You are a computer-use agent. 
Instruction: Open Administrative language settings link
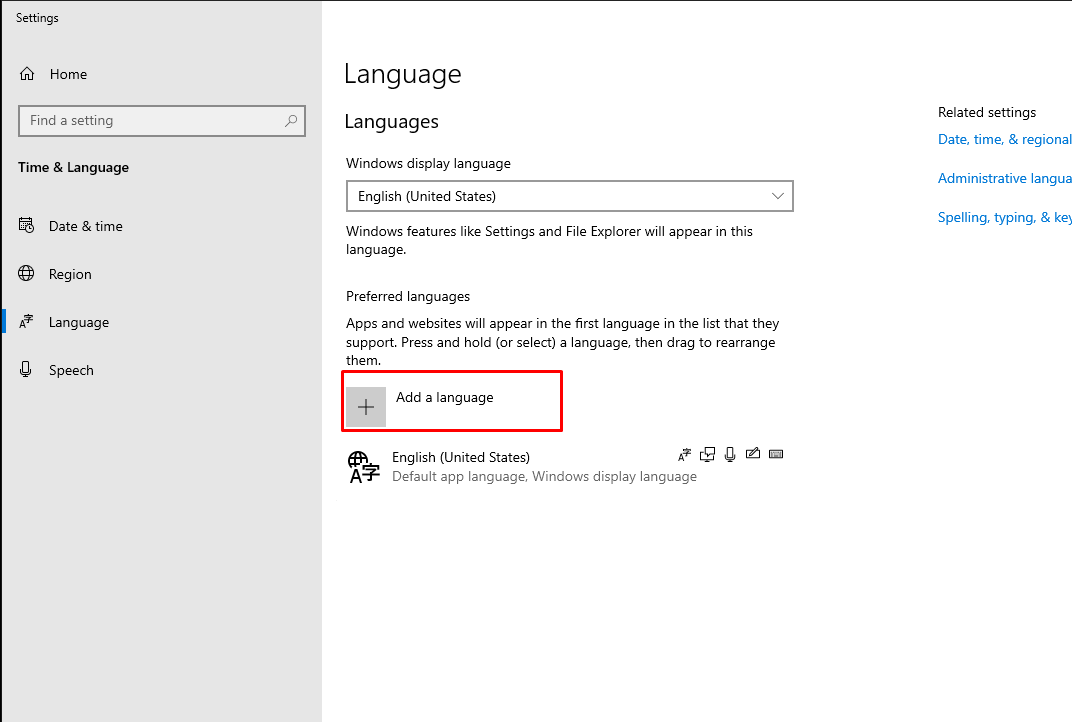(1004, 179)
